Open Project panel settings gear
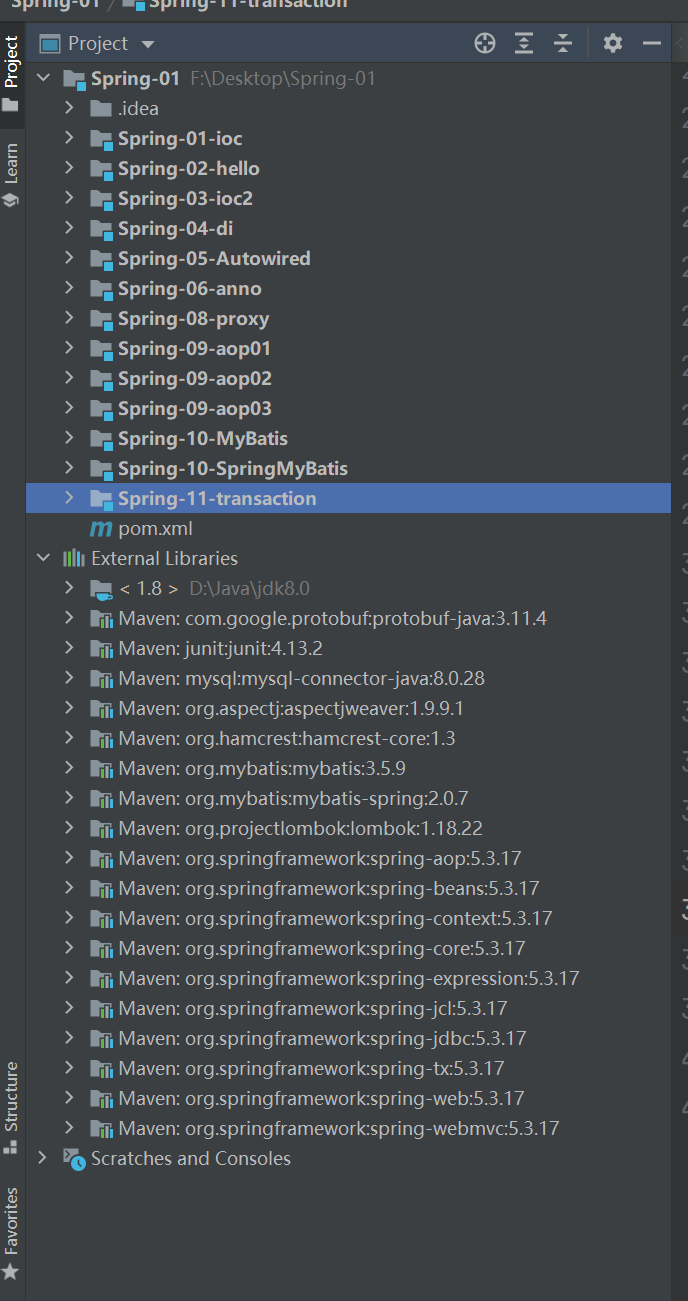This screenshot has height=1301, width=688. 613,43
